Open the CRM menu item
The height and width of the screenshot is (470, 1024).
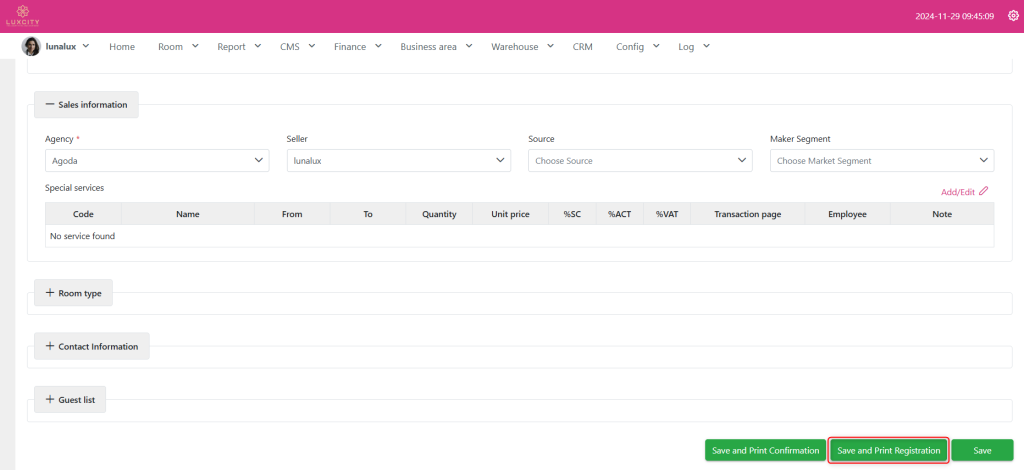point(583,47)
